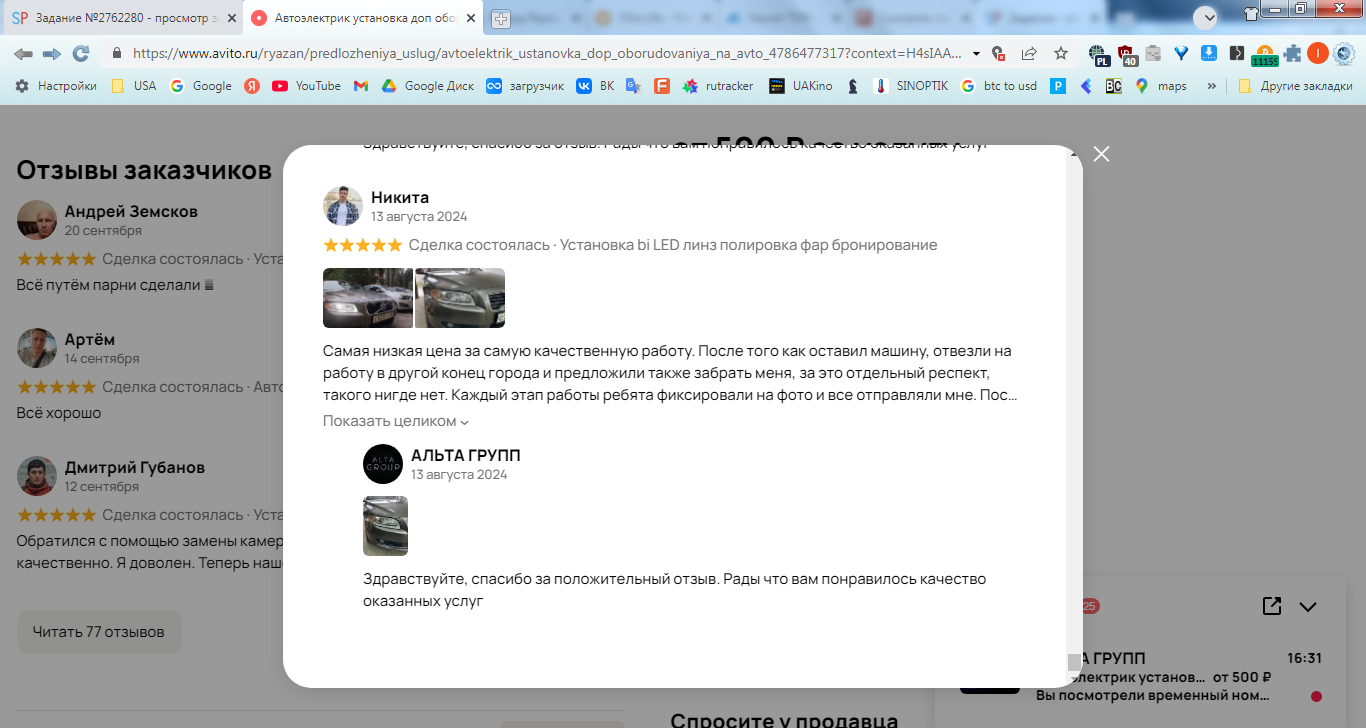Open АЛЬТА ГРУПП seller reply name
The height and width of the screenshot is (728, 1366).
coord(465,455)
